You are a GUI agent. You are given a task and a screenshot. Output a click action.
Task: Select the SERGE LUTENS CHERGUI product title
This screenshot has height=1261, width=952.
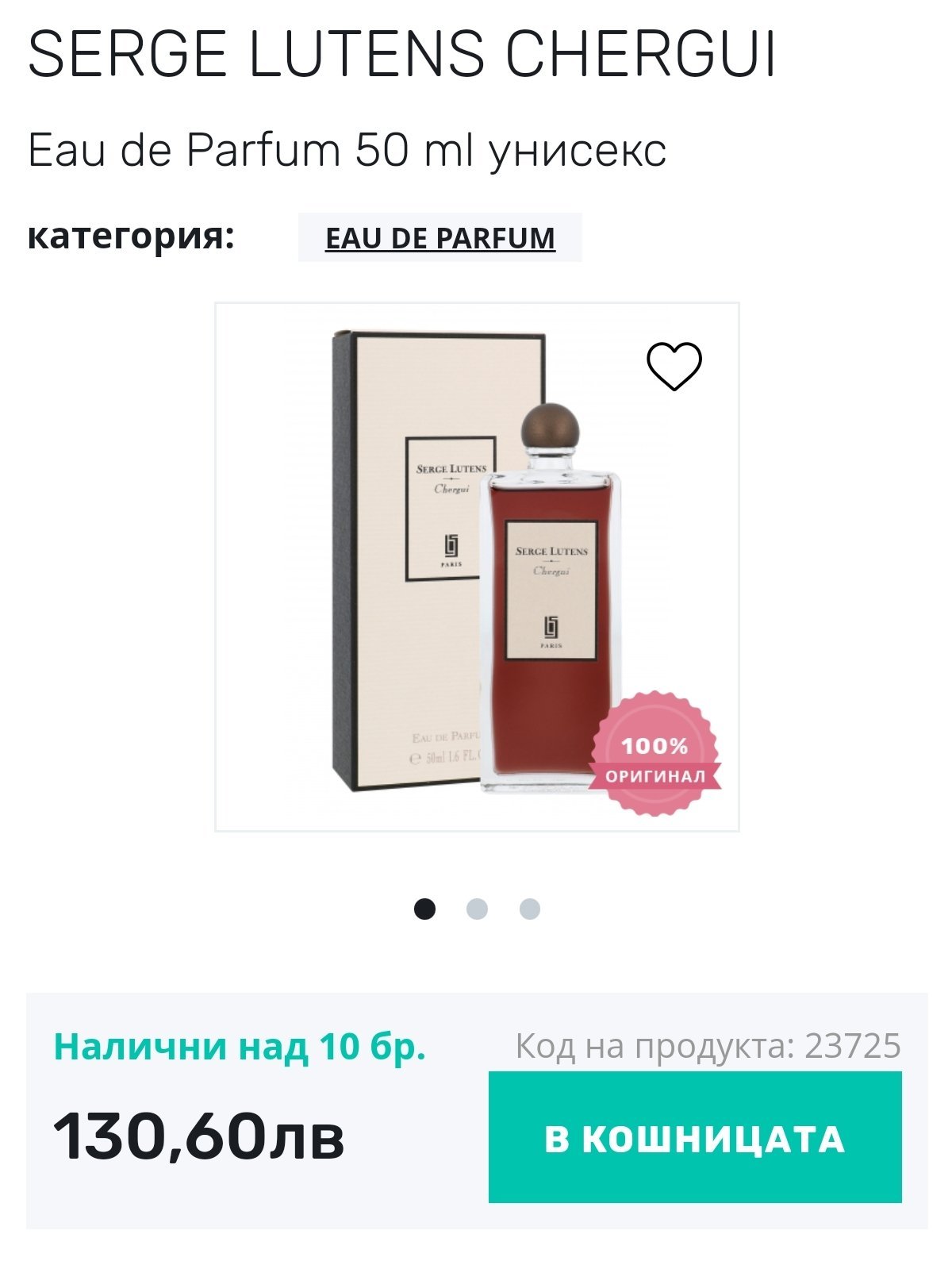click(402, 55)
